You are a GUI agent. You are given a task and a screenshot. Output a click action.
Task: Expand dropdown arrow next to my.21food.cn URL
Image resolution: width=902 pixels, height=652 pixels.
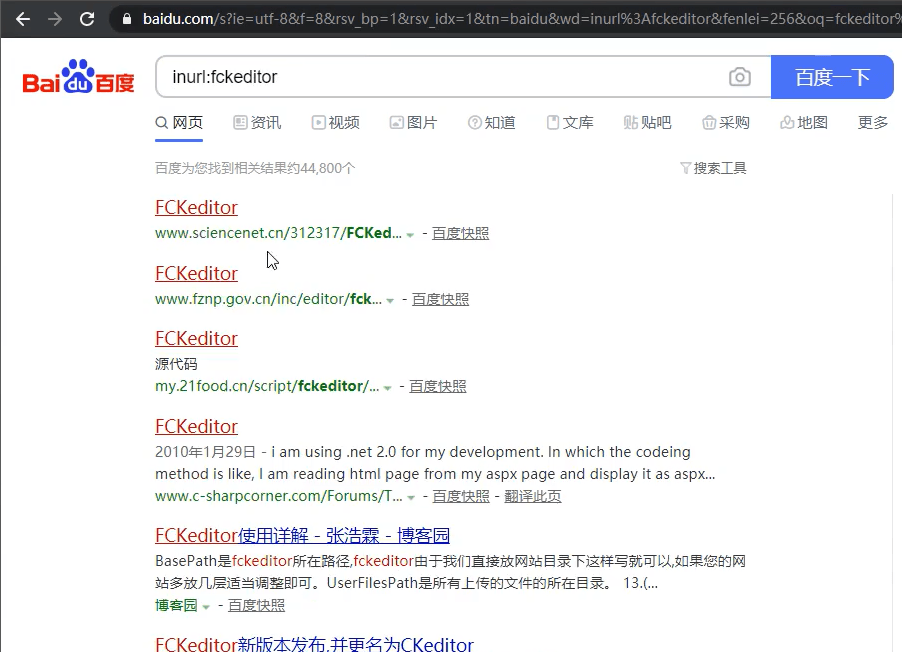[x=388, y=387]
